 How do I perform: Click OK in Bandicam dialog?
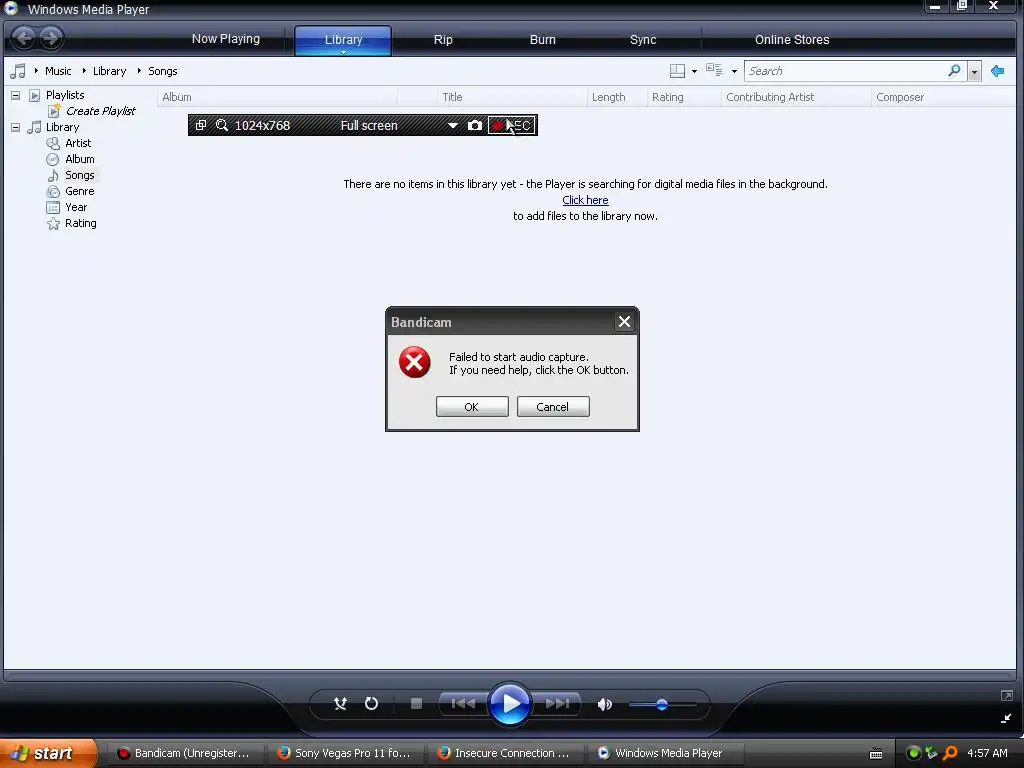pos(472,407)
